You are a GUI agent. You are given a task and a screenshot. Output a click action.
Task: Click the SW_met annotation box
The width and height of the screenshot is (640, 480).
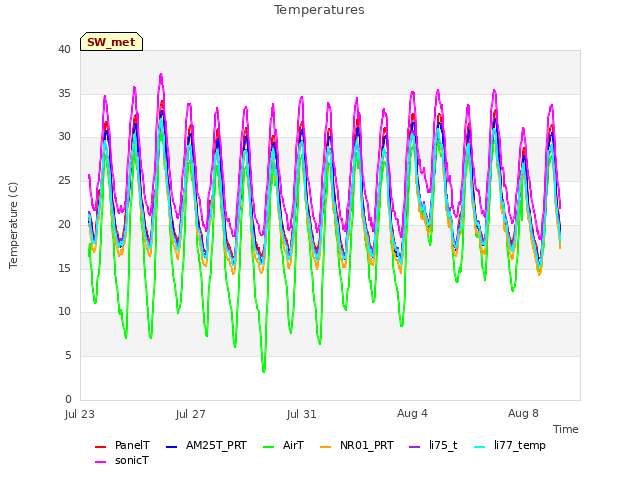(111, 42)
